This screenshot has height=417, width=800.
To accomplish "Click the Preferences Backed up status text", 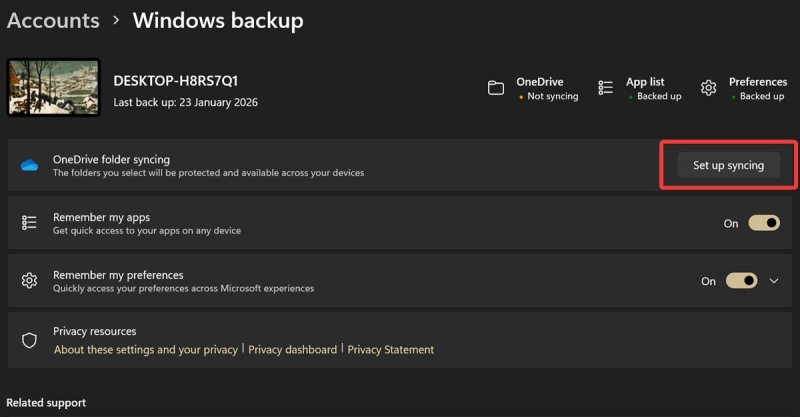I will tap(761, 97).
